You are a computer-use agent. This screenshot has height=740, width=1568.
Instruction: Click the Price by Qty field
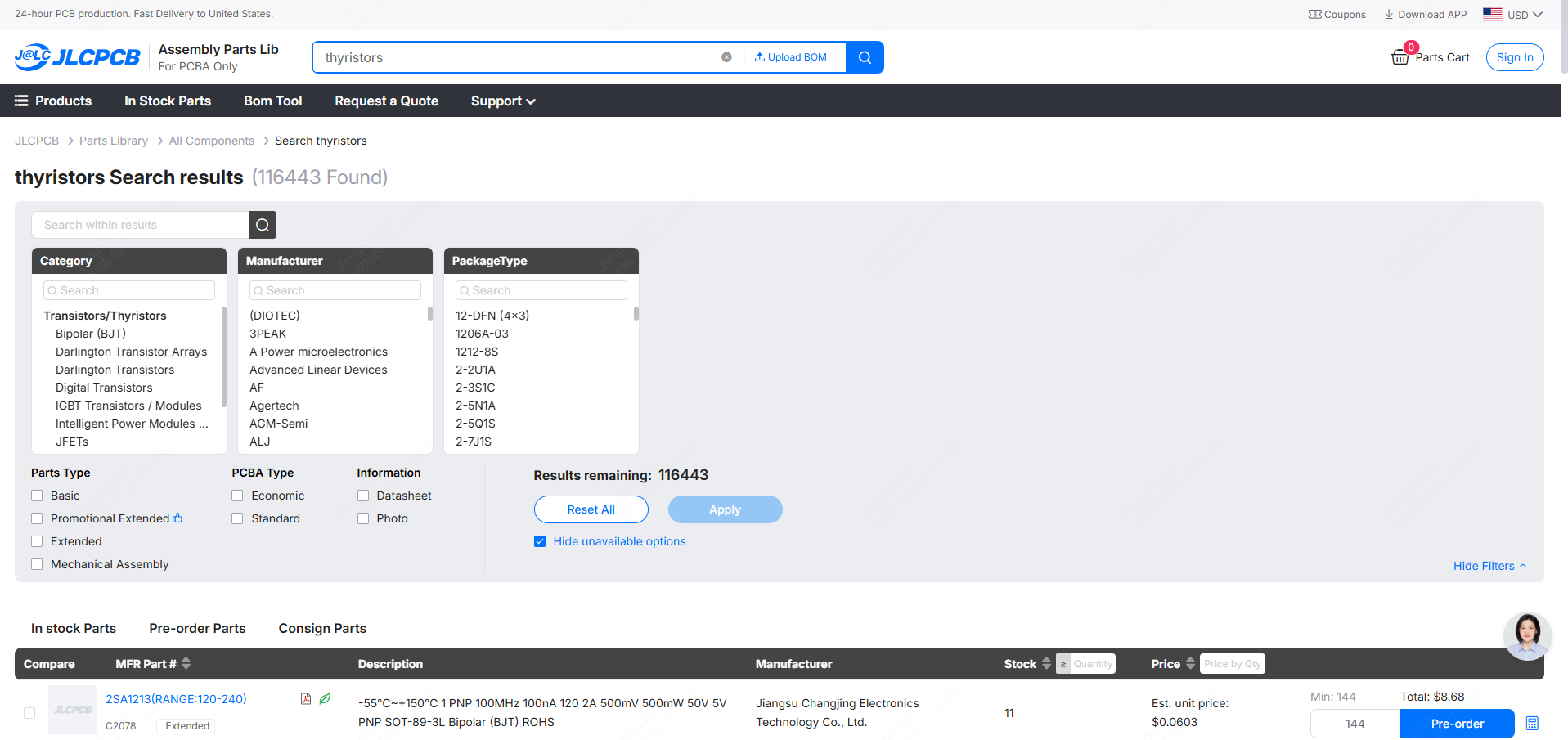click(1233, 663)
